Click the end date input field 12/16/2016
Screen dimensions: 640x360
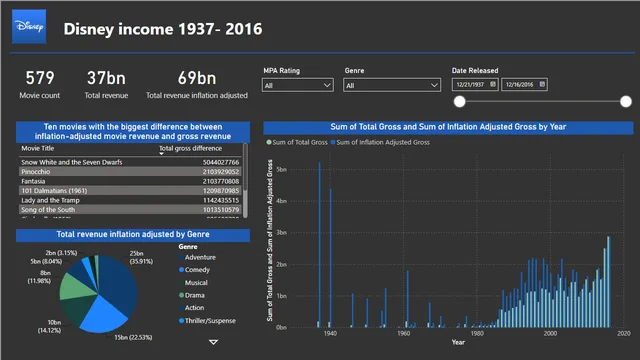coord(524,84)
